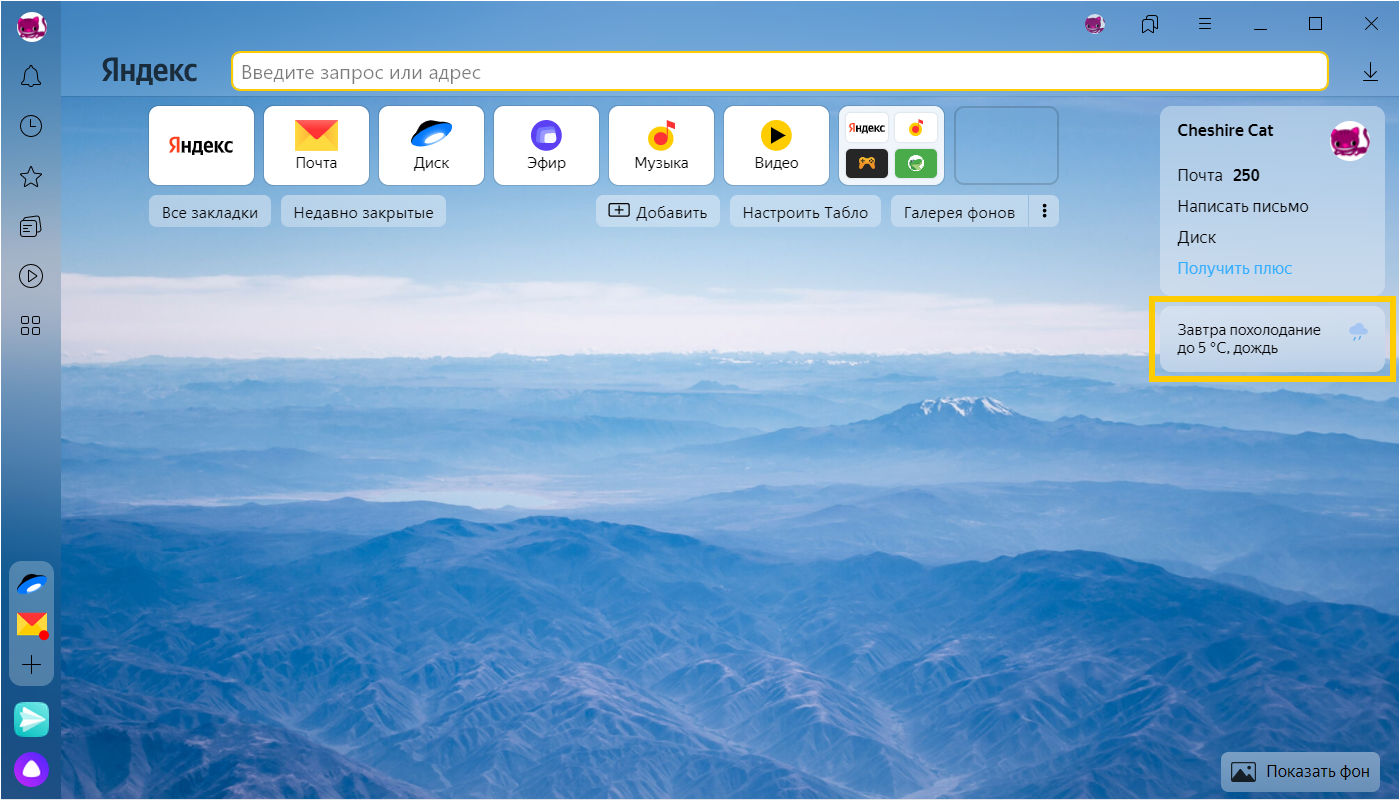Open Mail app with red badge in sidebar

(32, 625)
